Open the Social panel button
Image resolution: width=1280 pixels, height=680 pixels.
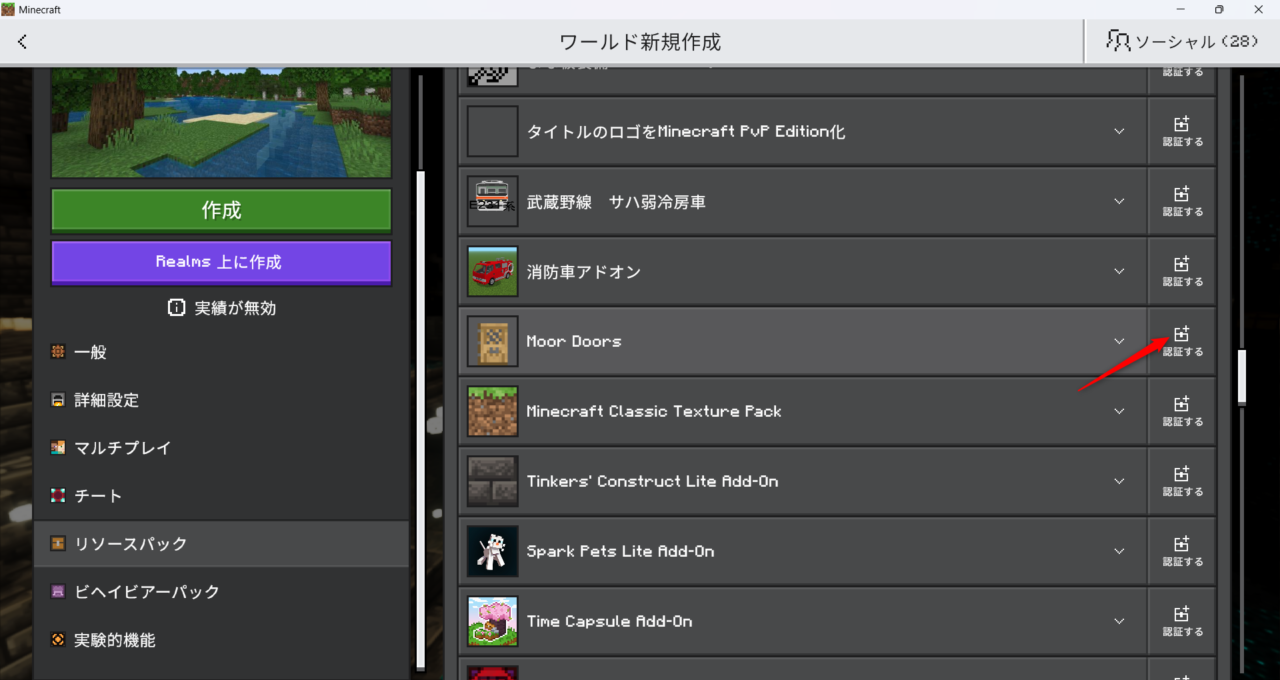(1182, 42)
